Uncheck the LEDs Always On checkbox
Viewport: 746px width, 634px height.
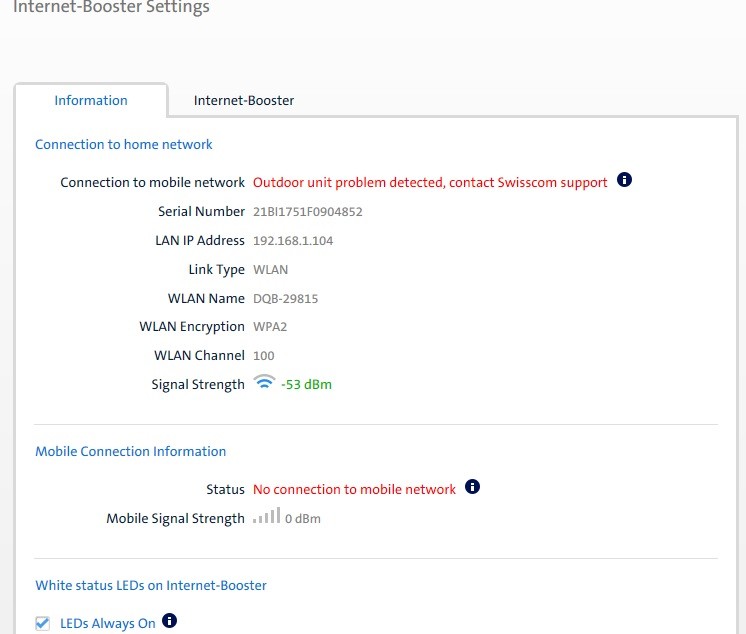(43, 623)
